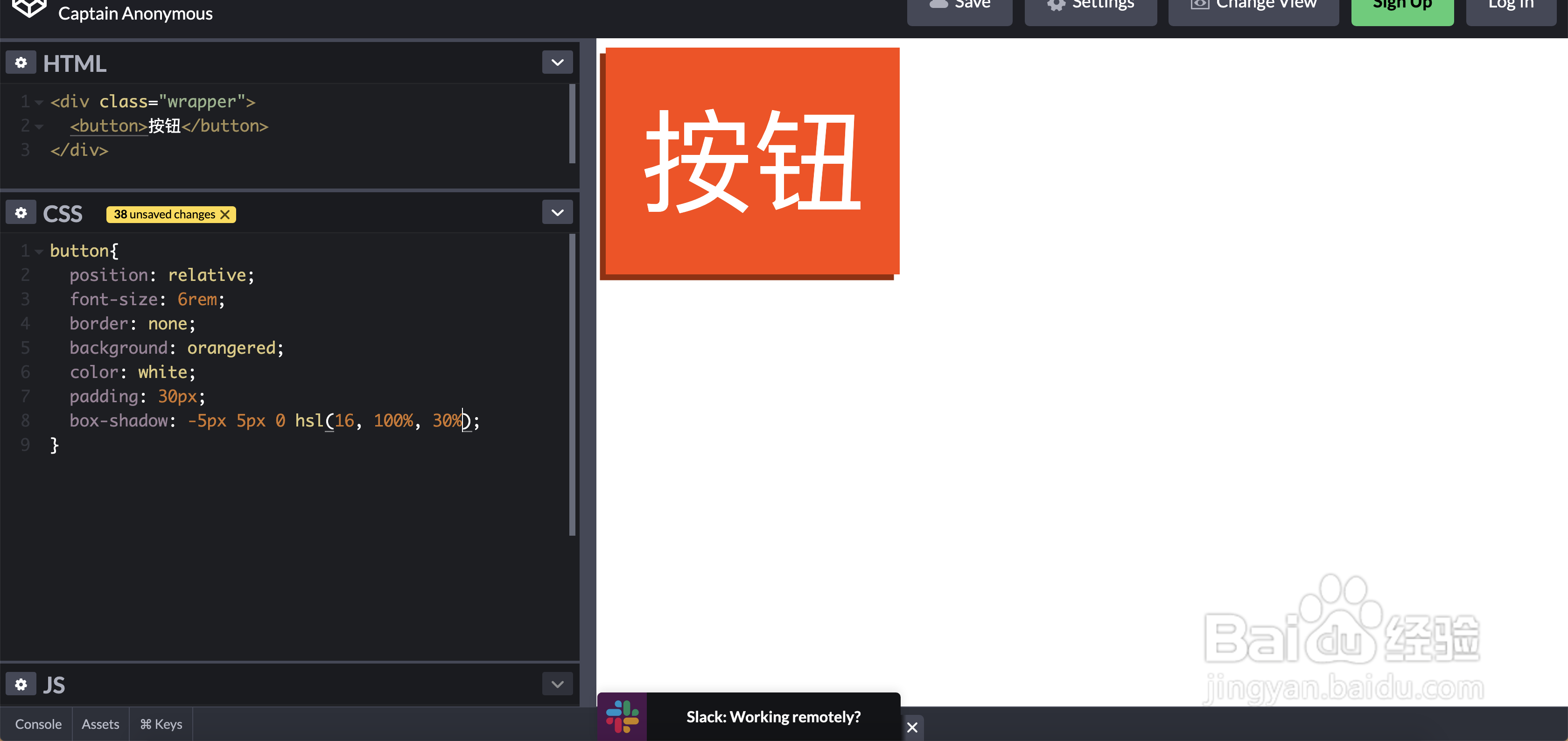Image resolution: width=1568 pixels, height=741 pixels.
Task: Open the Assets tab
Action: (100, 724)
